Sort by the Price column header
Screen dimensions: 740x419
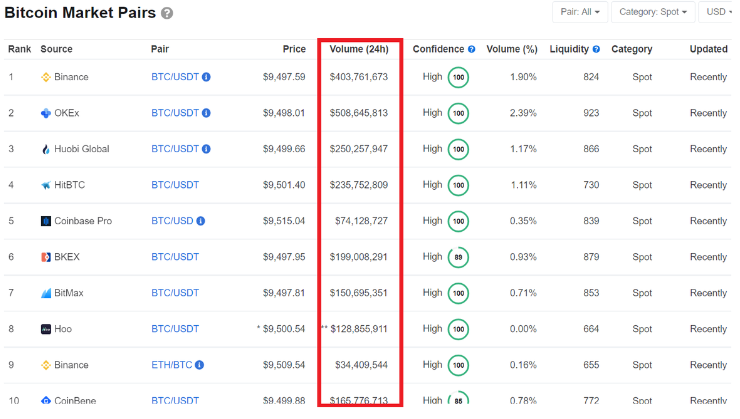(294, 49)
